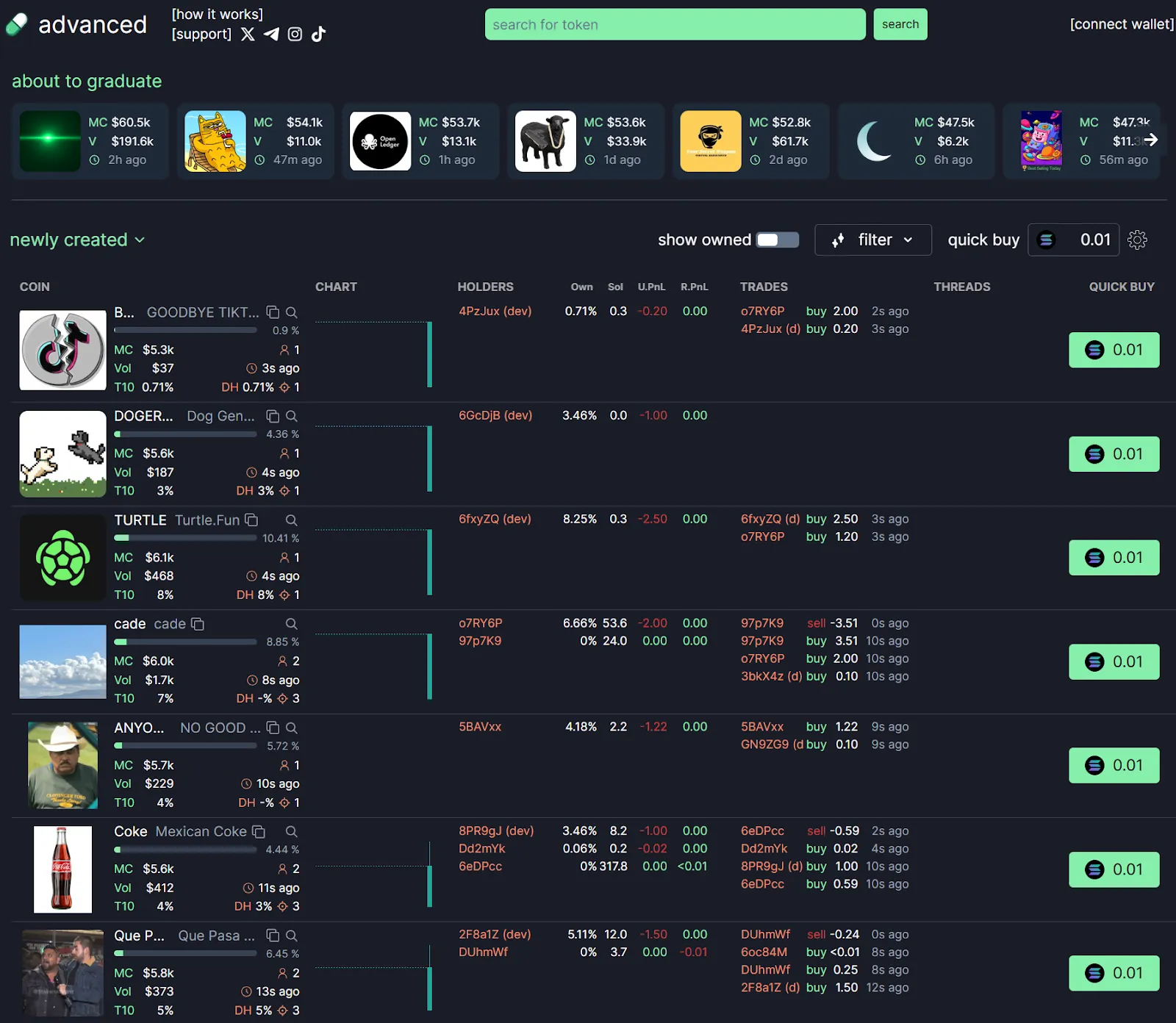Sort by the HOLDERS column header

(485, 287)
